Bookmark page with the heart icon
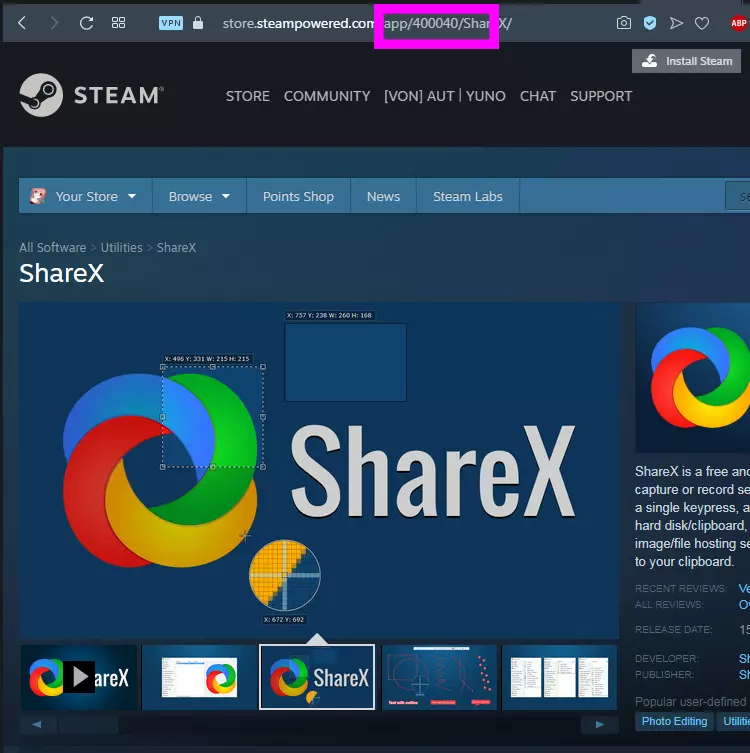750x753 pixels. click(x=702, y=23)
